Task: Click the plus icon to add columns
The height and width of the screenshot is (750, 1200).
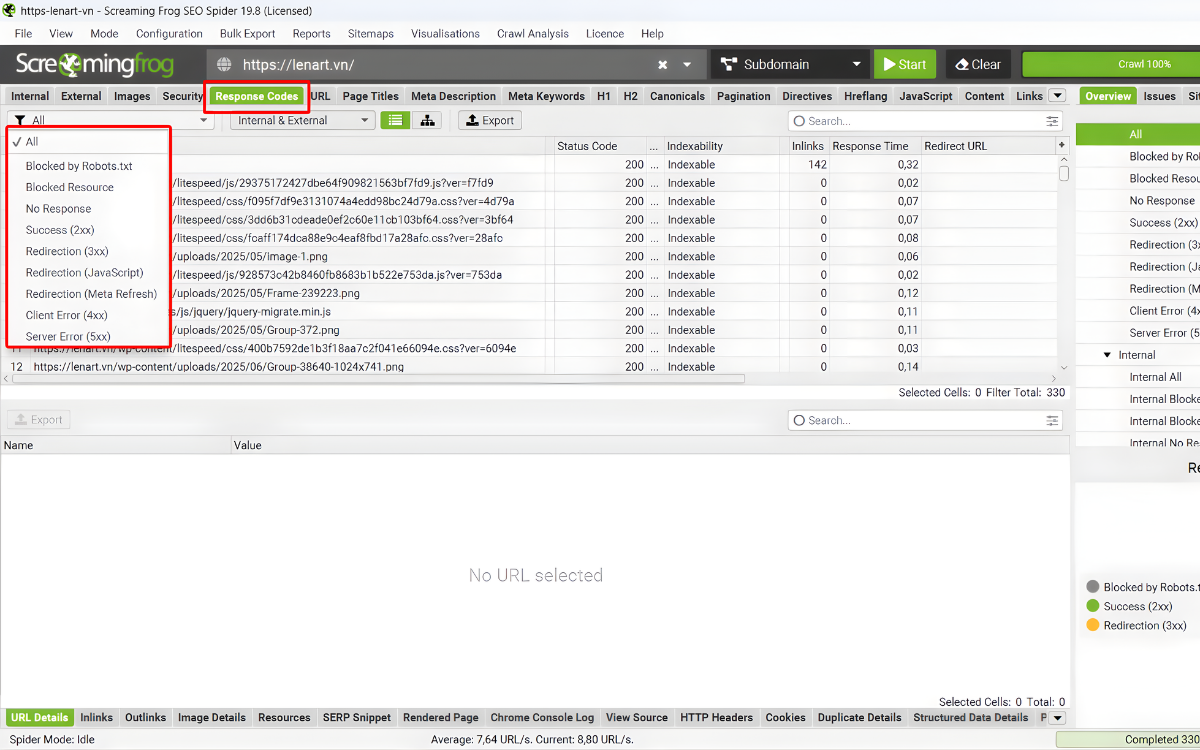Action: 1061,146
